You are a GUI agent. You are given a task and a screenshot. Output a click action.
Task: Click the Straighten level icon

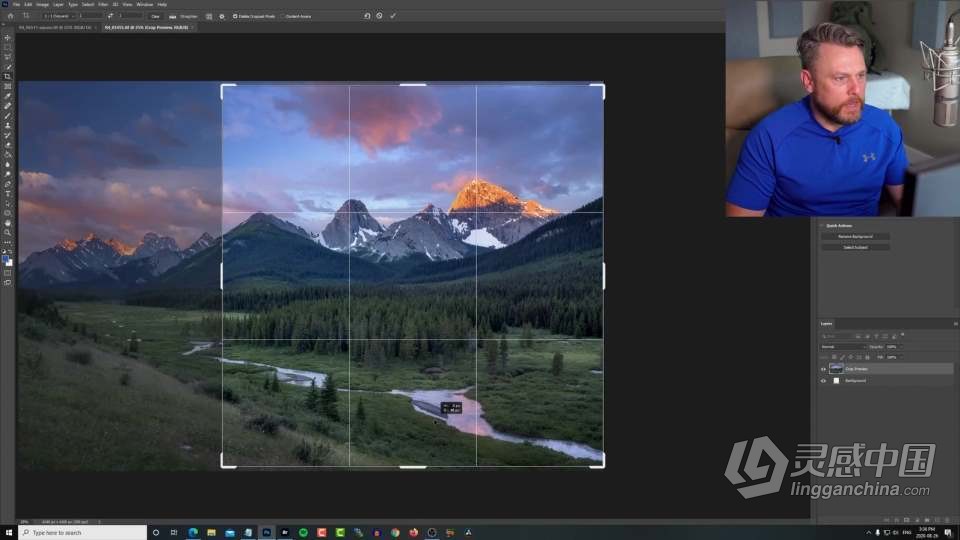173,16
